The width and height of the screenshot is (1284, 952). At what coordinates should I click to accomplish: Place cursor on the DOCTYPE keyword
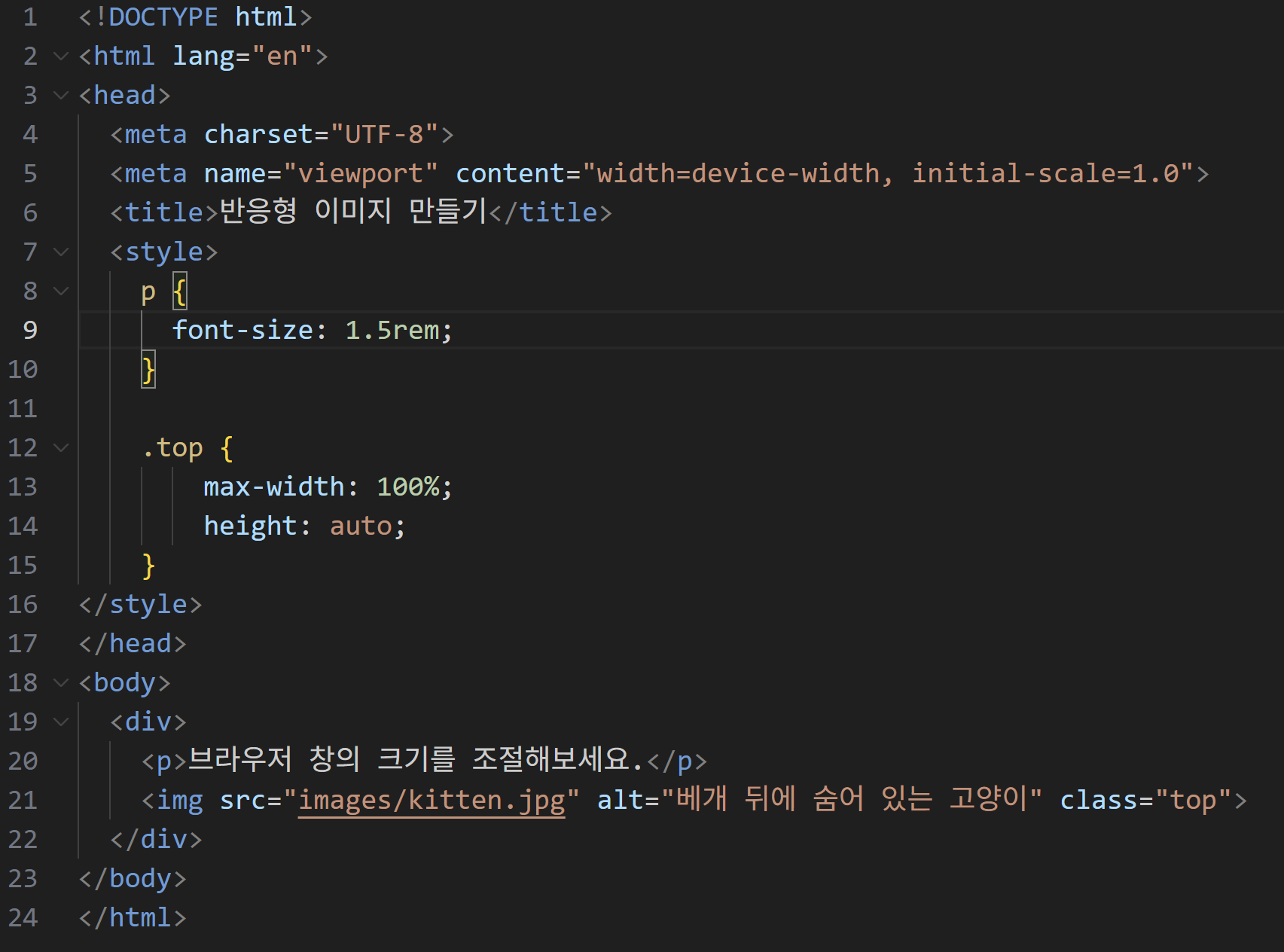pos(163,17)
